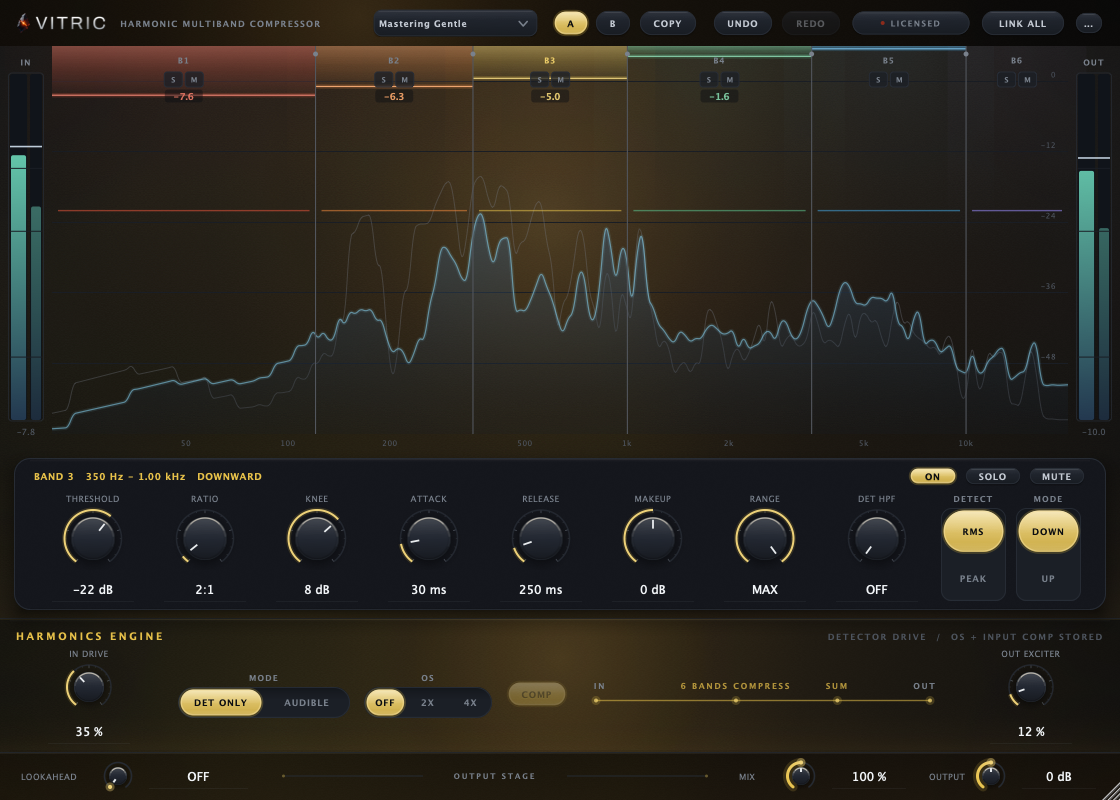The height and width of the screenshot is (800, 1120).
Task: Solo band B2 with its S button
Action: tap(383, 79)
